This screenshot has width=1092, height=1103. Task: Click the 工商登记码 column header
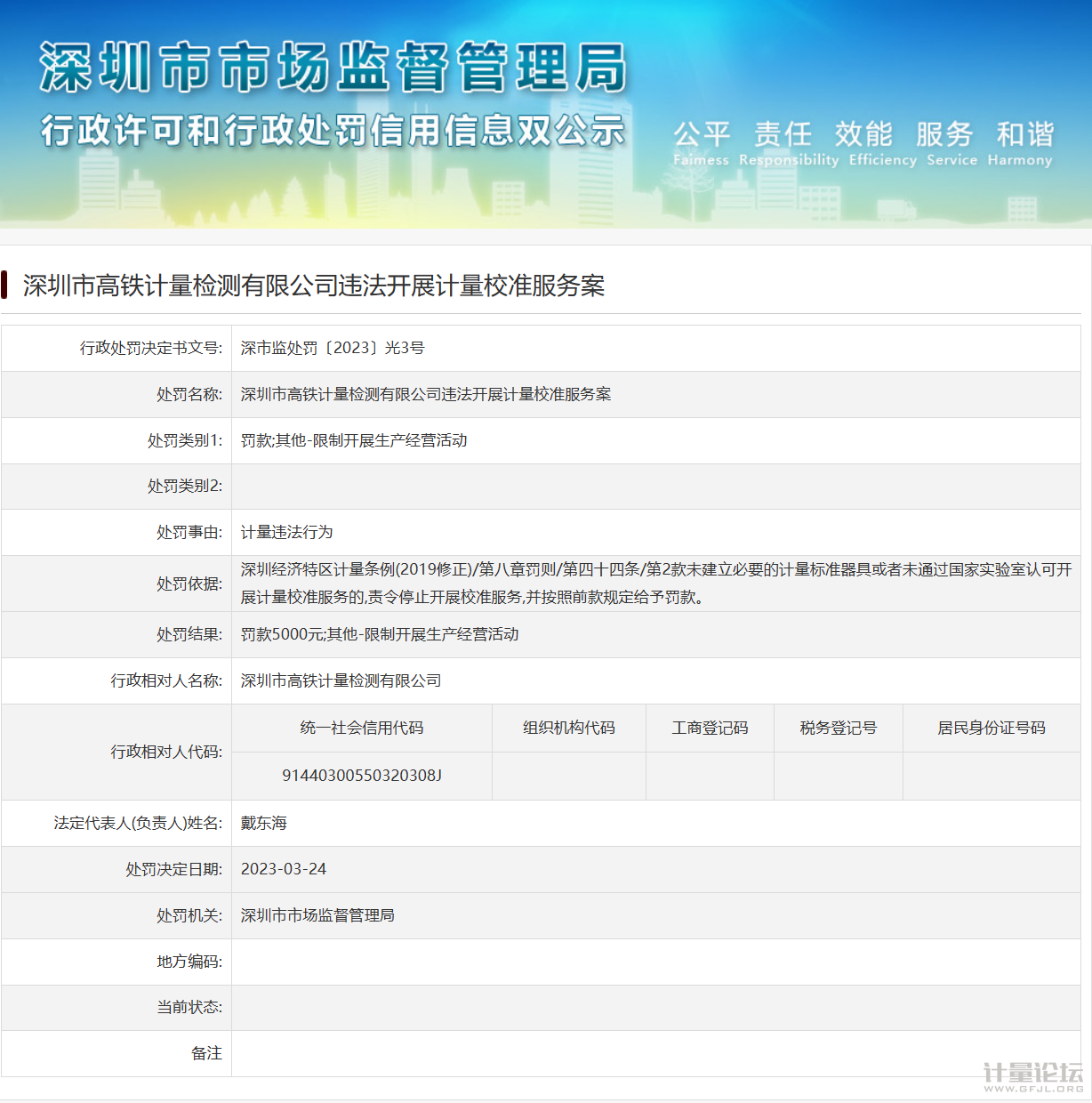coord(710,728)
